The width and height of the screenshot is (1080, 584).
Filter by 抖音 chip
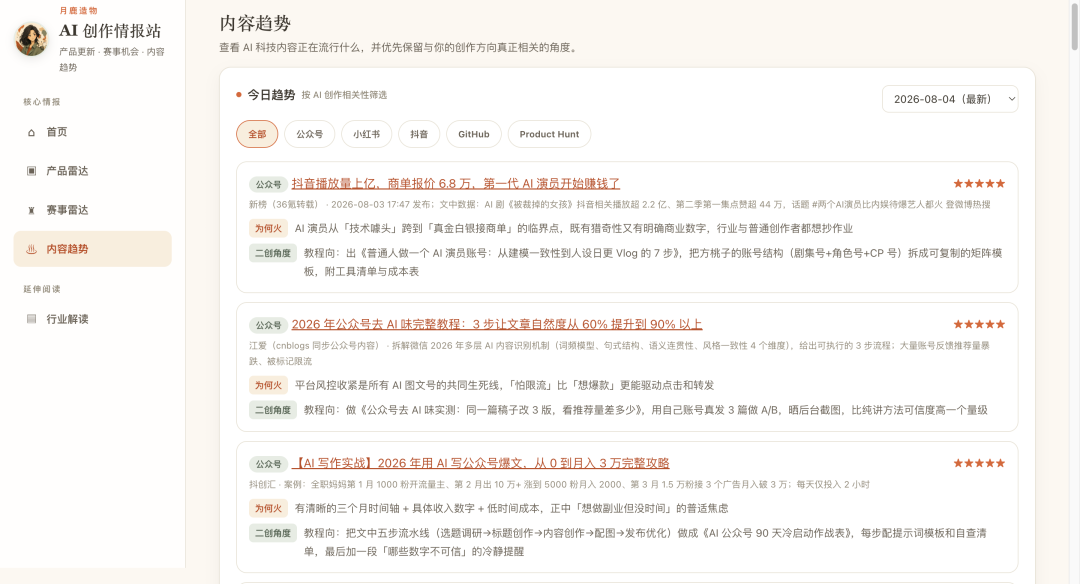(419, 134)
